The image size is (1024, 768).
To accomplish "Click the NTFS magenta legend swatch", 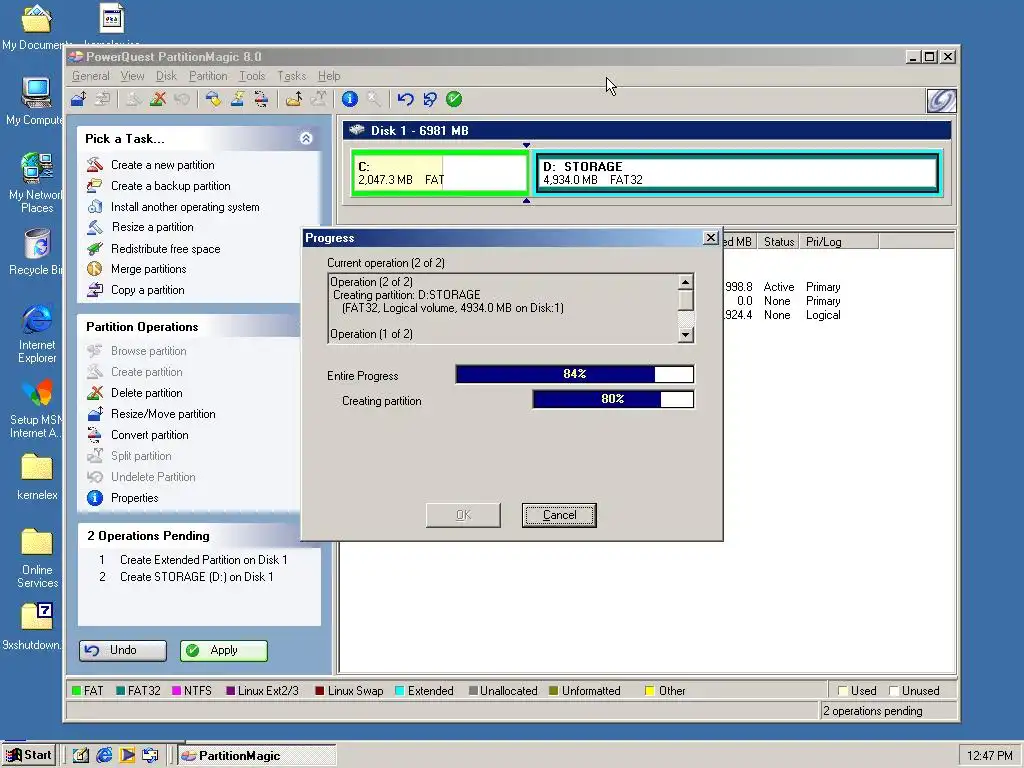I will pos(176,691).
